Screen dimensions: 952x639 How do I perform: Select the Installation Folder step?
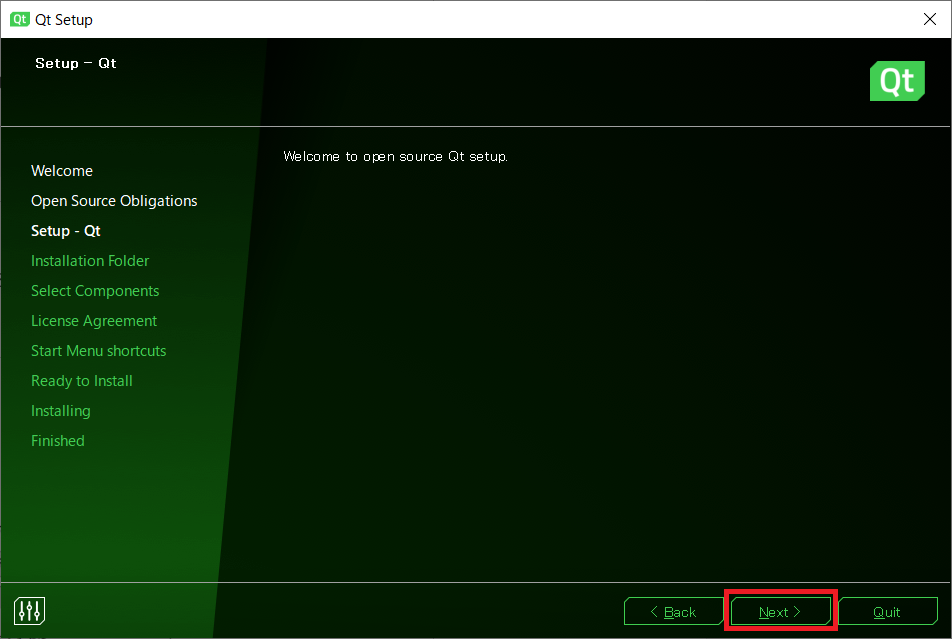click(90, 261)
